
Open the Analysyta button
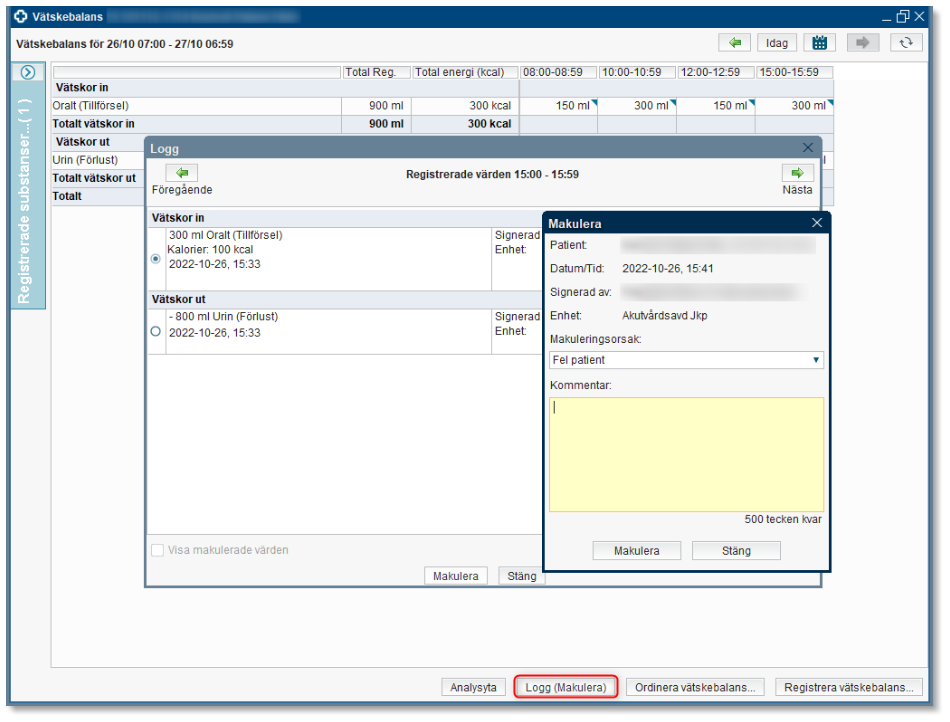473,687
